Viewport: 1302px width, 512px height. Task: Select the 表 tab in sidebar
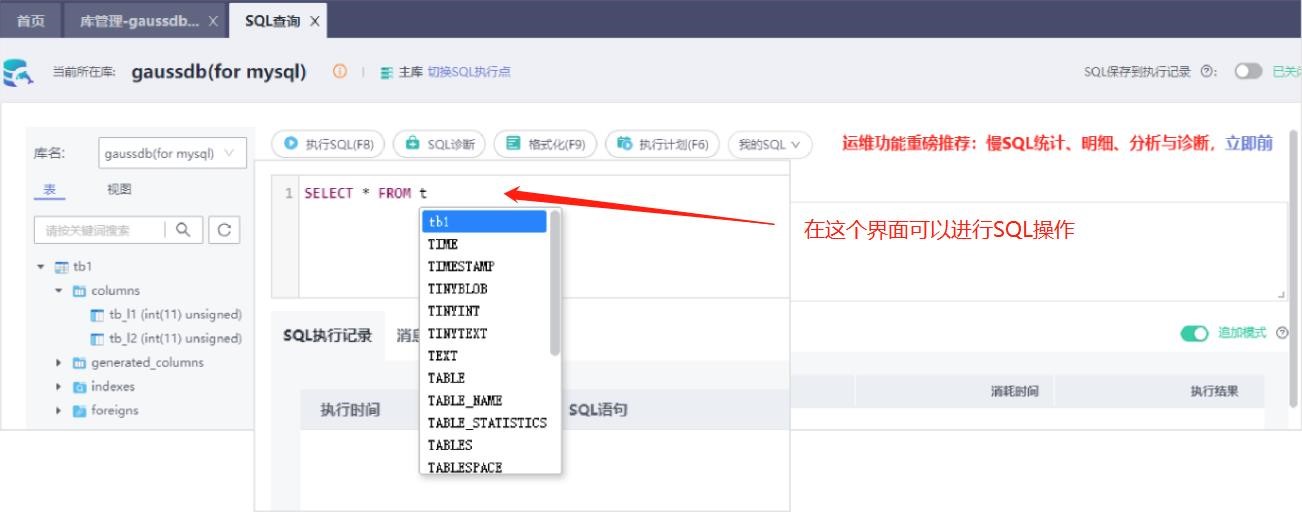click(50, 190)
